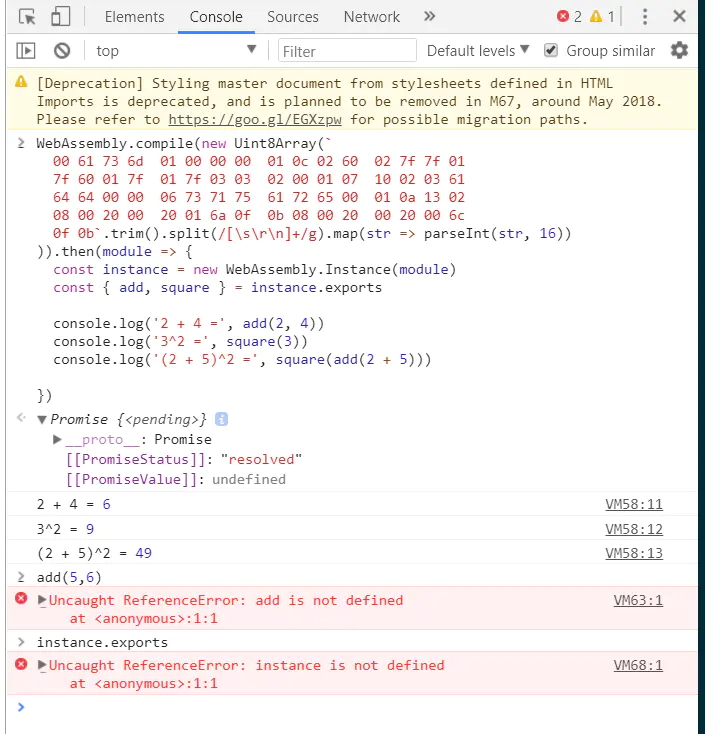Open the Default levels dropdown
Viewport: 705px width, 734px height.
(478, 51)
